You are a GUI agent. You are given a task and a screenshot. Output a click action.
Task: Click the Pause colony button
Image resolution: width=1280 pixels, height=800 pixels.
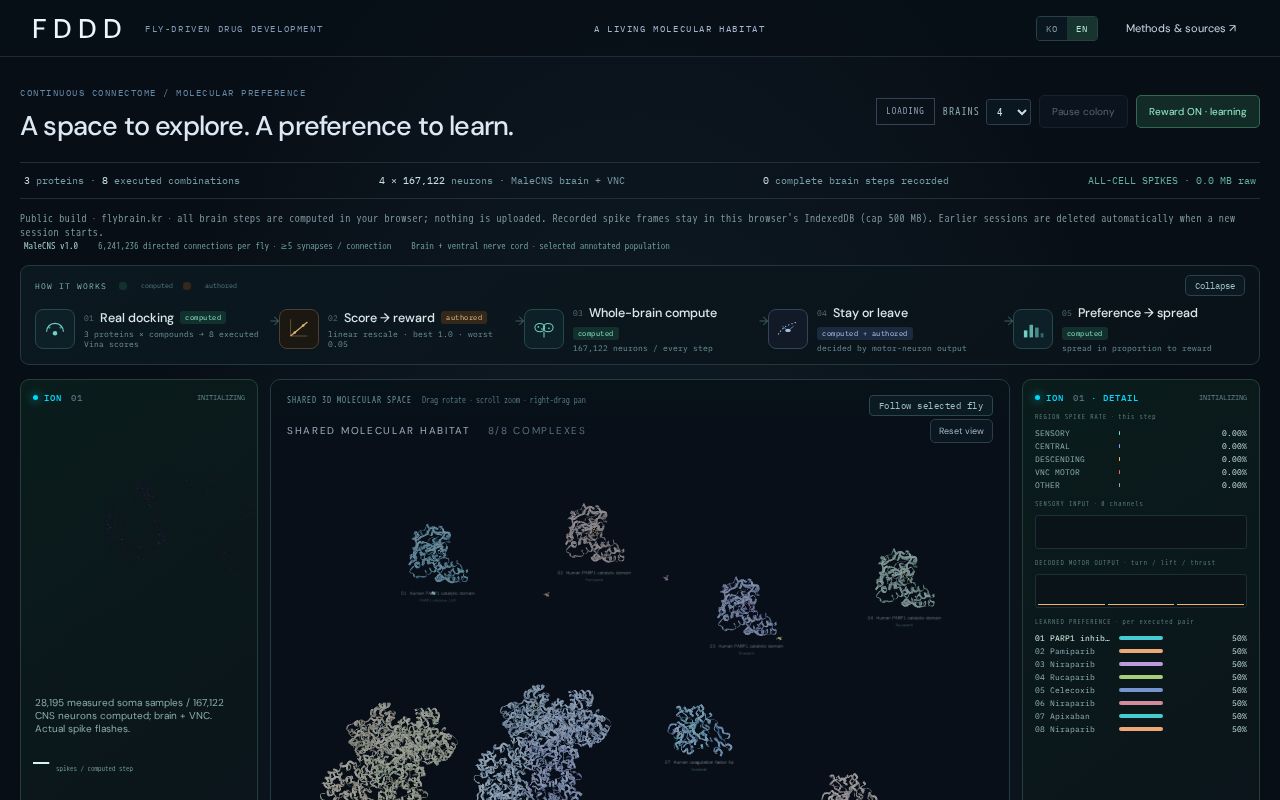tap(1083, 111)
